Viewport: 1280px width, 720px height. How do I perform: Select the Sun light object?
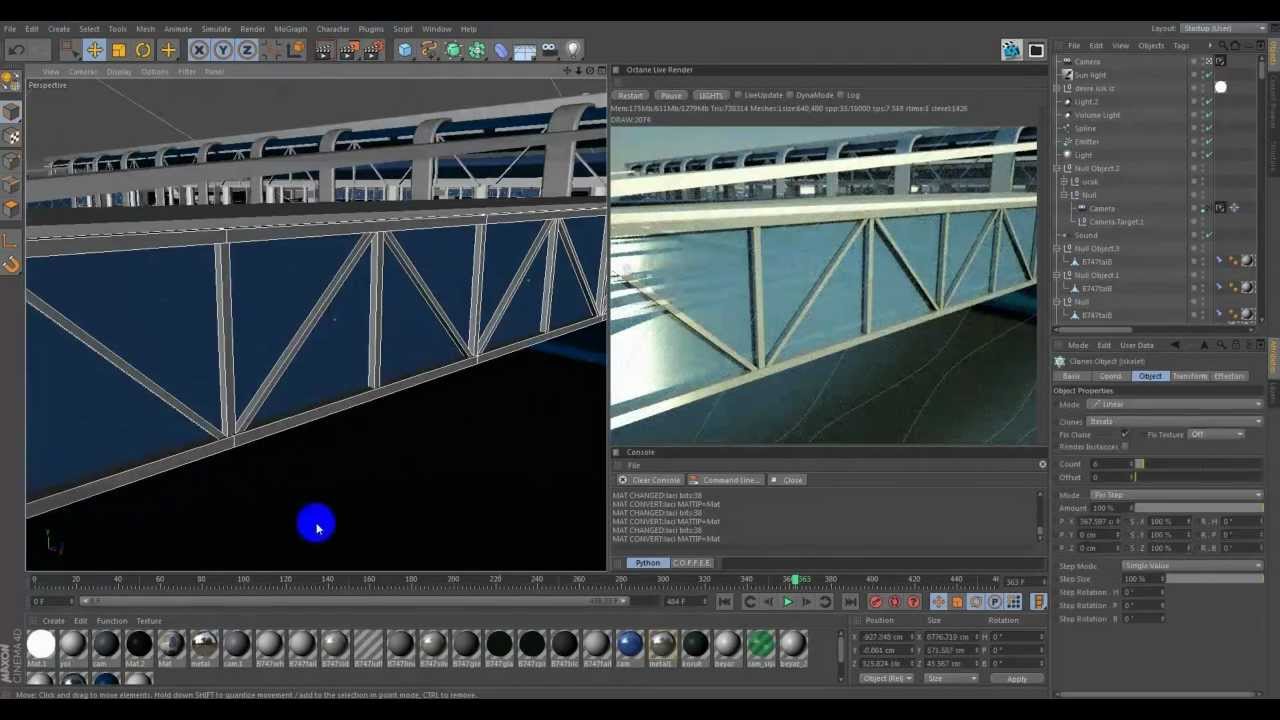(1090, 75)
